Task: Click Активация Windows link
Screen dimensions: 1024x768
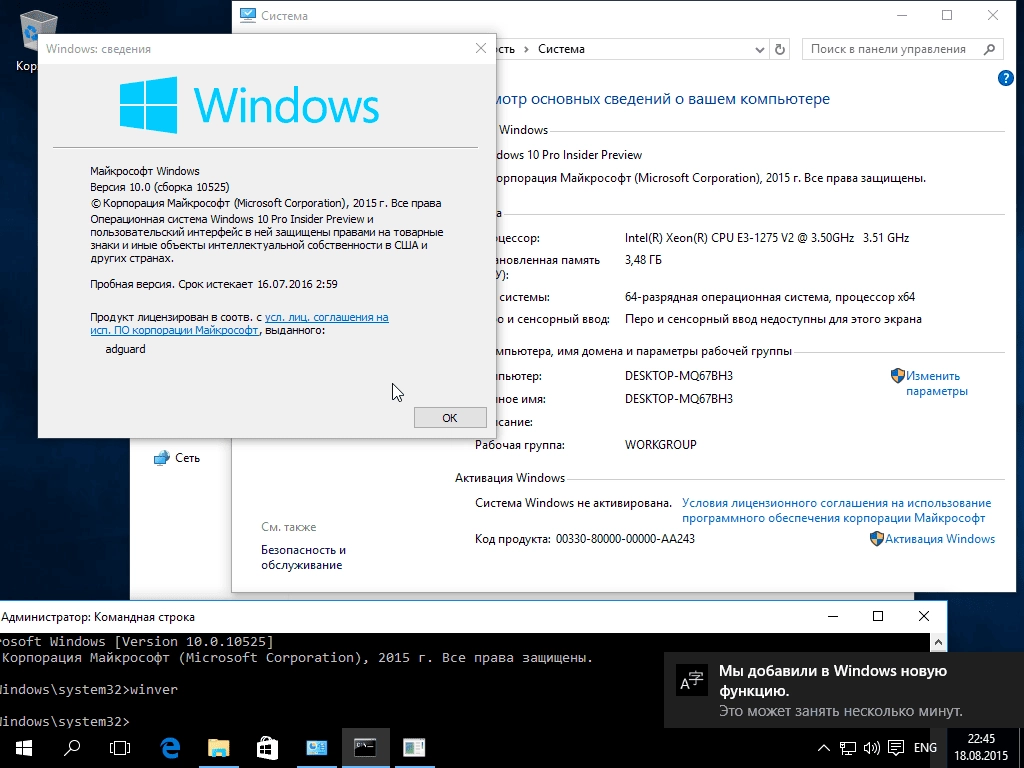Action: pyautogui.click(x=940, y=539)
